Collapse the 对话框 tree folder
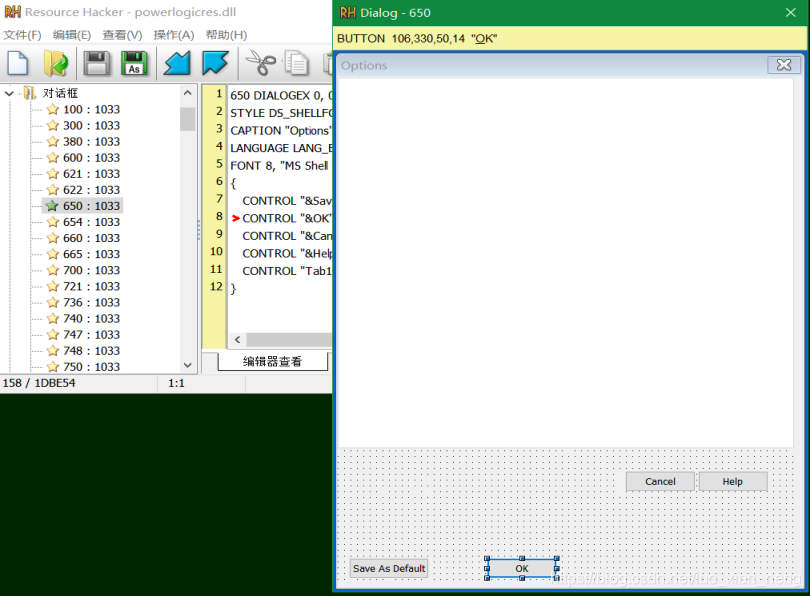 pyautogui.click(x=9, y=93)
